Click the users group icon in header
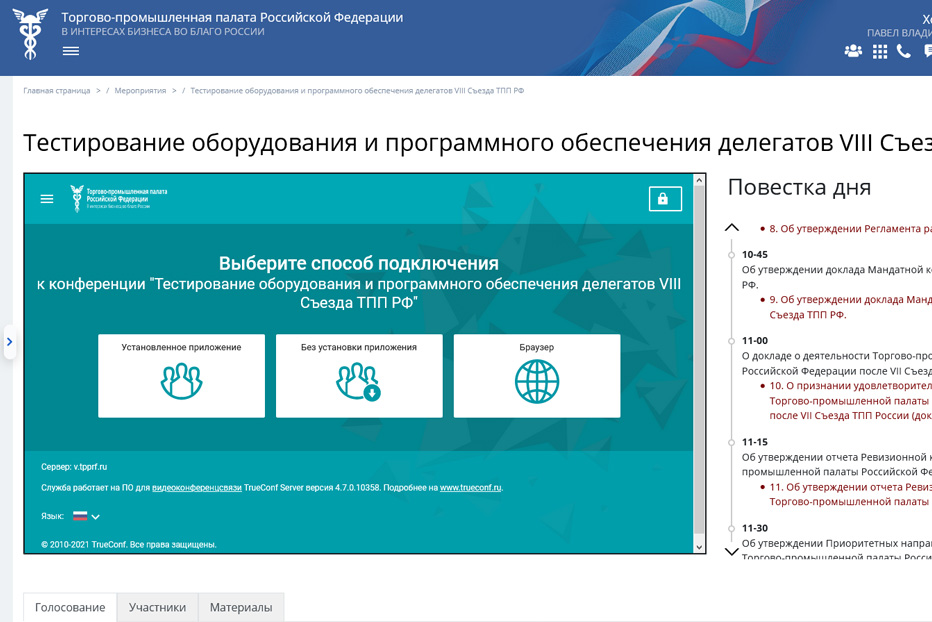 tap(853, 51)
